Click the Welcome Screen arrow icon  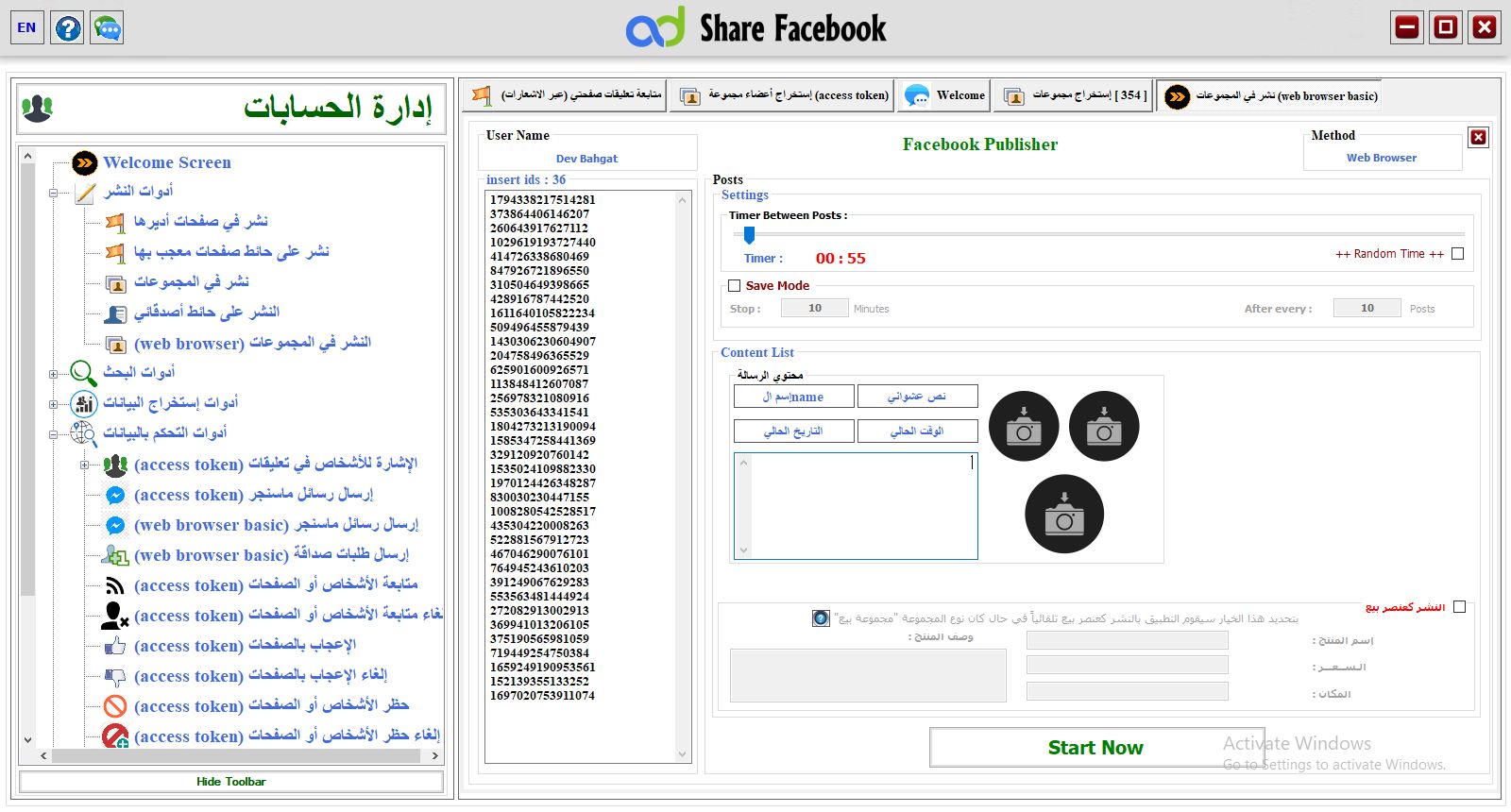click(85, 162)
